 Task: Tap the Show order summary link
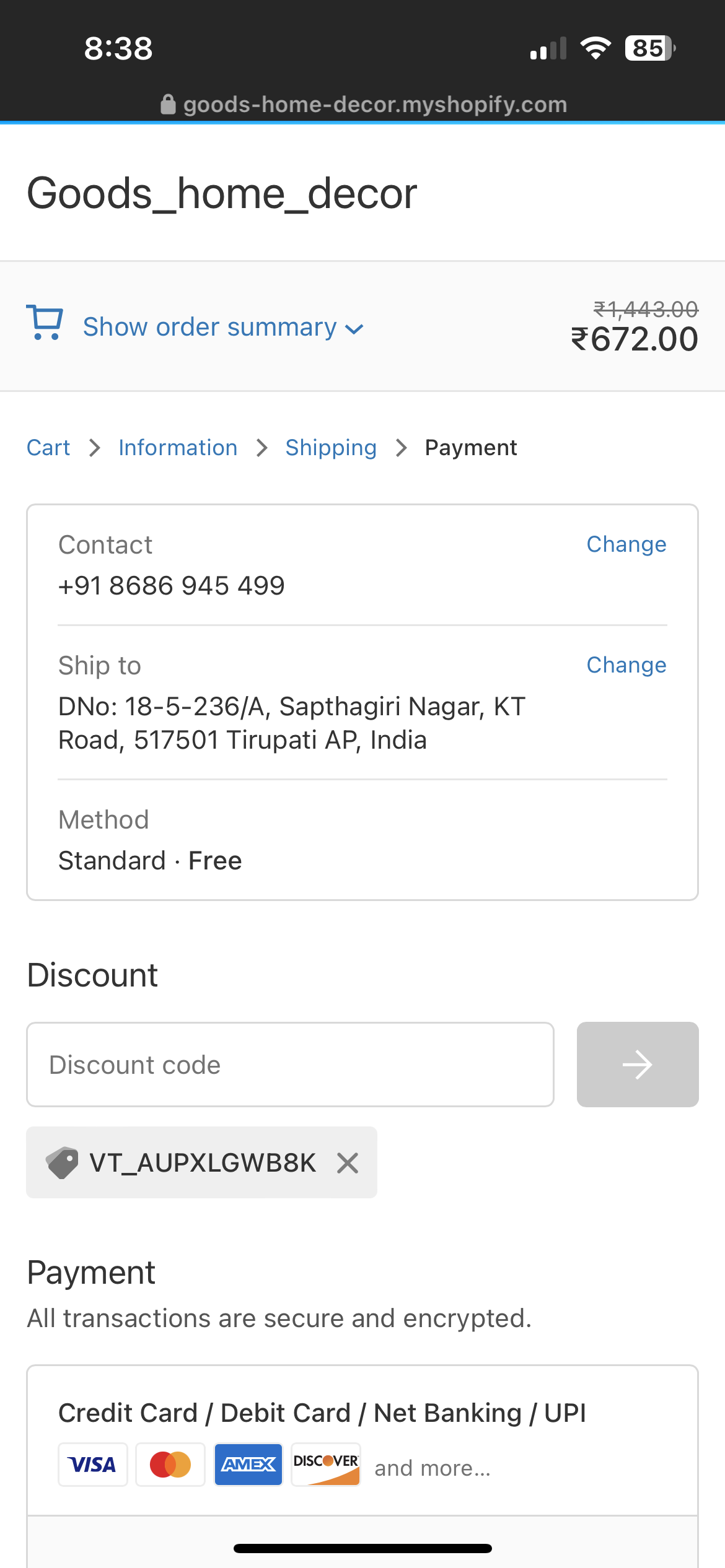pyautogui.click(x=209, y=327)
